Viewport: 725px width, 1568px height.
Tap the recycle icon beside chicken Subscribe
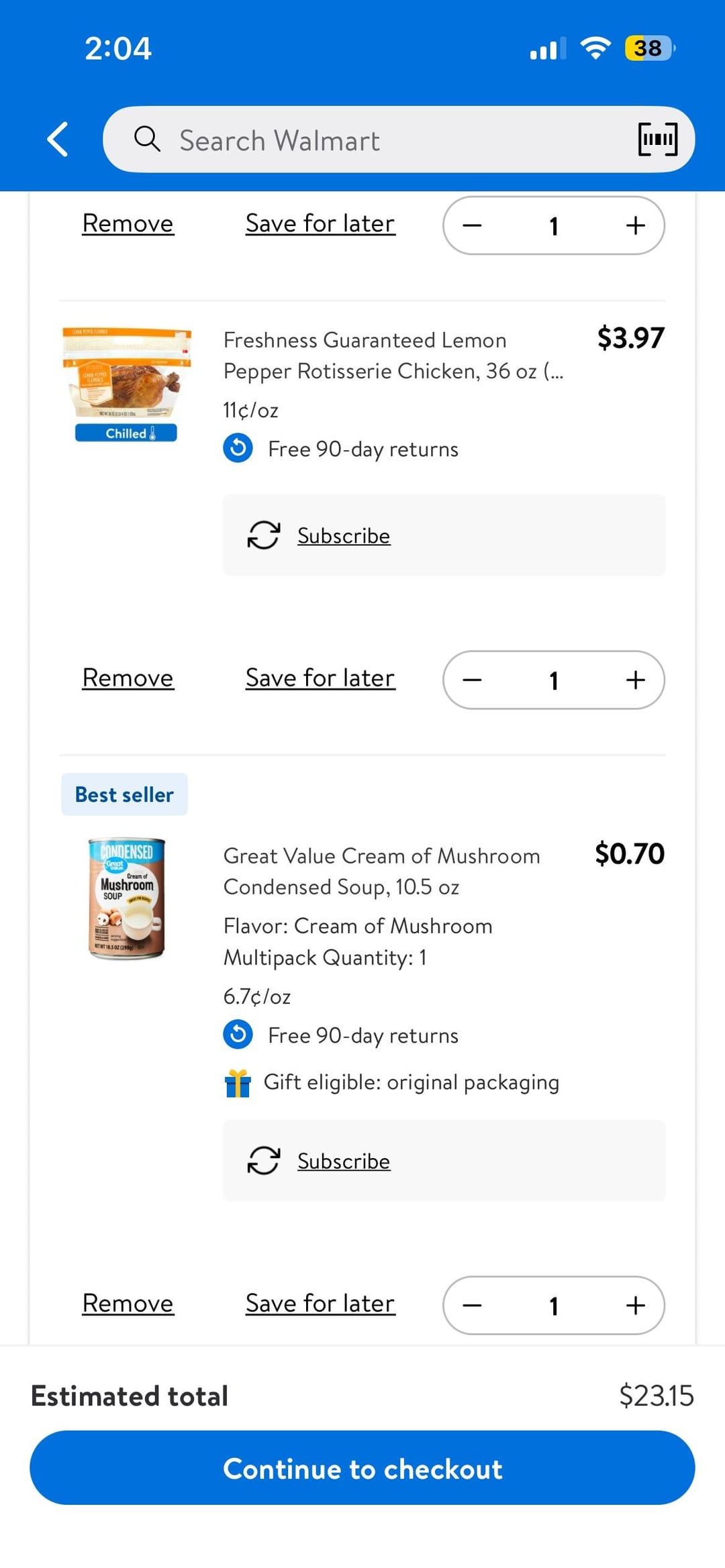[x=264, y=535]
